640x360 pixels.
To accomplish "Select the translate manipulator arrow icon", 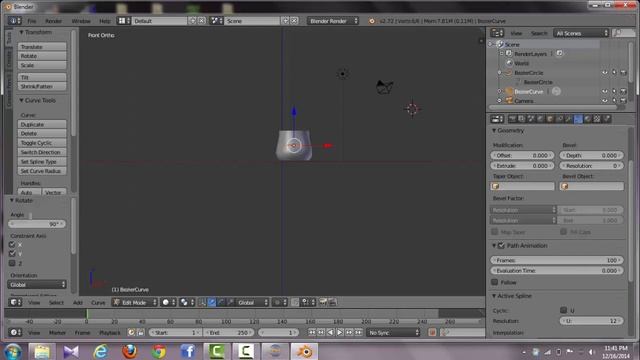I will click(212, 302).
